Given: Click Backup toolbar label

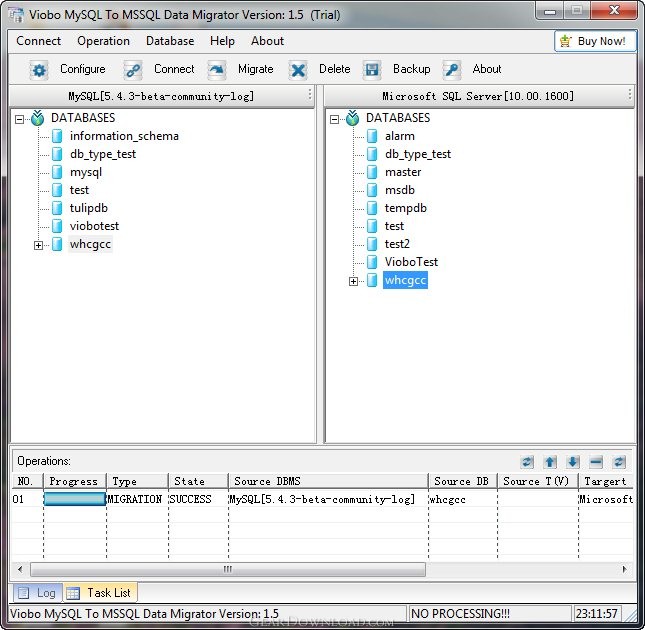Looking at the screenshot, I should pyautogui.click(x=411, y=69).
